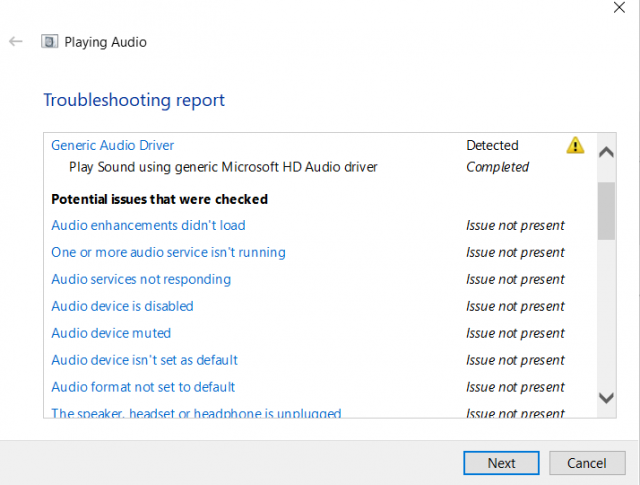Image resolution: width=640 pixels, height=485 pixels.
Task: Click 'Potential issues that were checked' heading
Action: click(x=159, y=199)
